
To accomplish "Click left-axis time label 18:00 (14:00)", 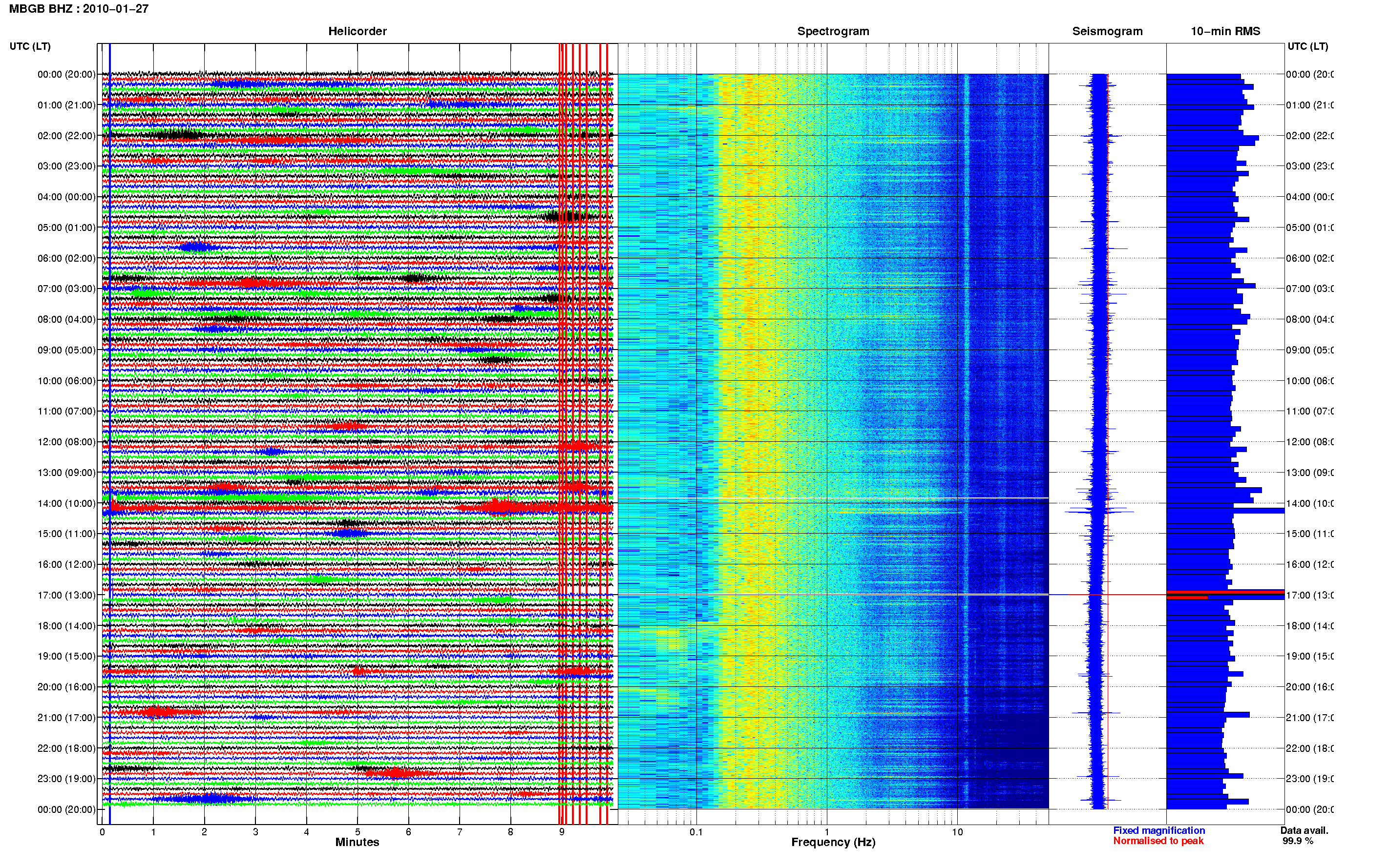I will click(x=66, y=626).
